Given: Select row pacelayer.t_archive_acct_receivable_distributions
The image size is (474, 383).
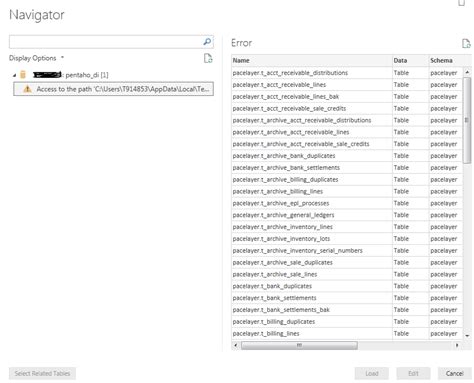Looking at the screenshot, I should 347,120.
